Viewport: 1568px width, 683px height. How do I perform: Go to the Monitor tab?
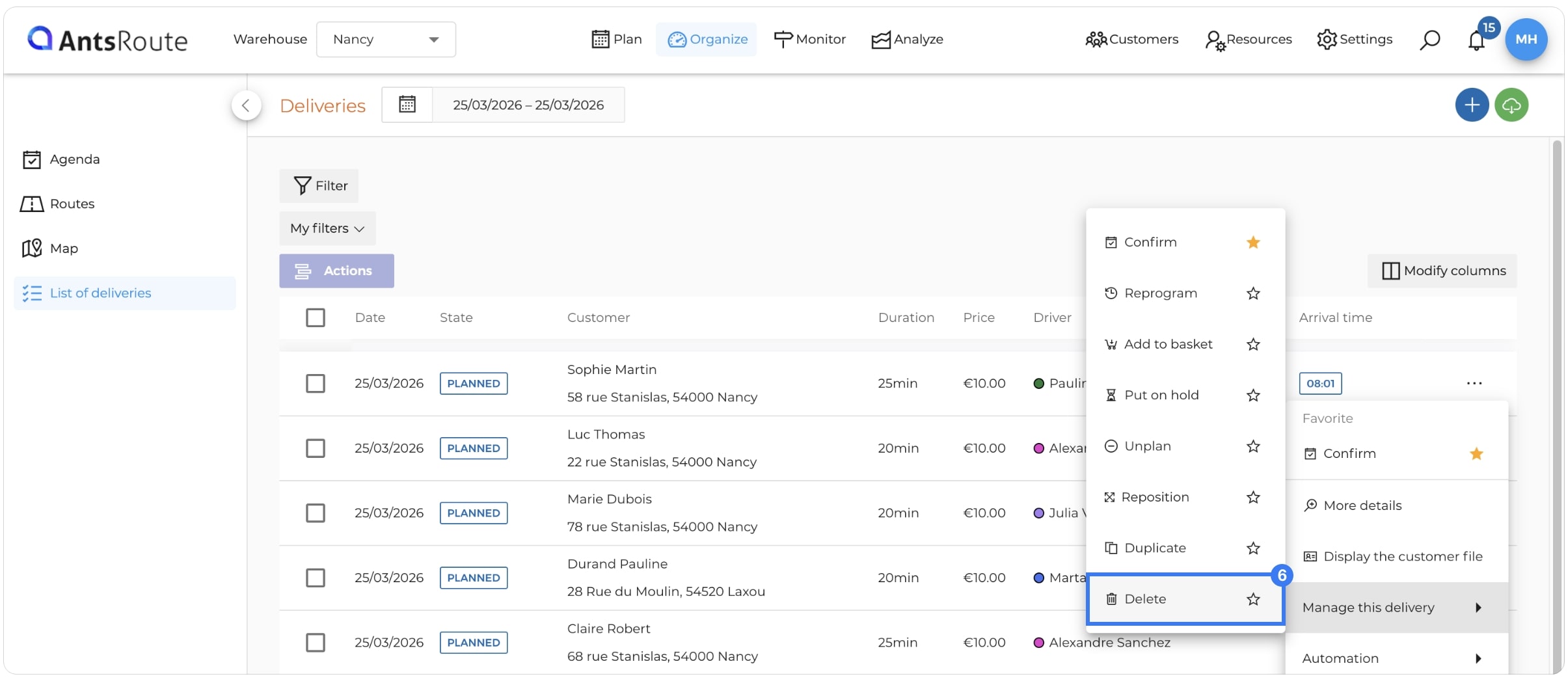(x=809, y=39)
